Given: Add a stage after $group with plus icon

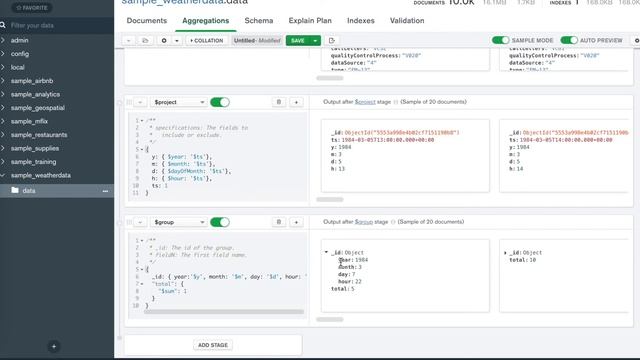Looking at the screenshot, I should pyautogui.click(x=296, y=222).
